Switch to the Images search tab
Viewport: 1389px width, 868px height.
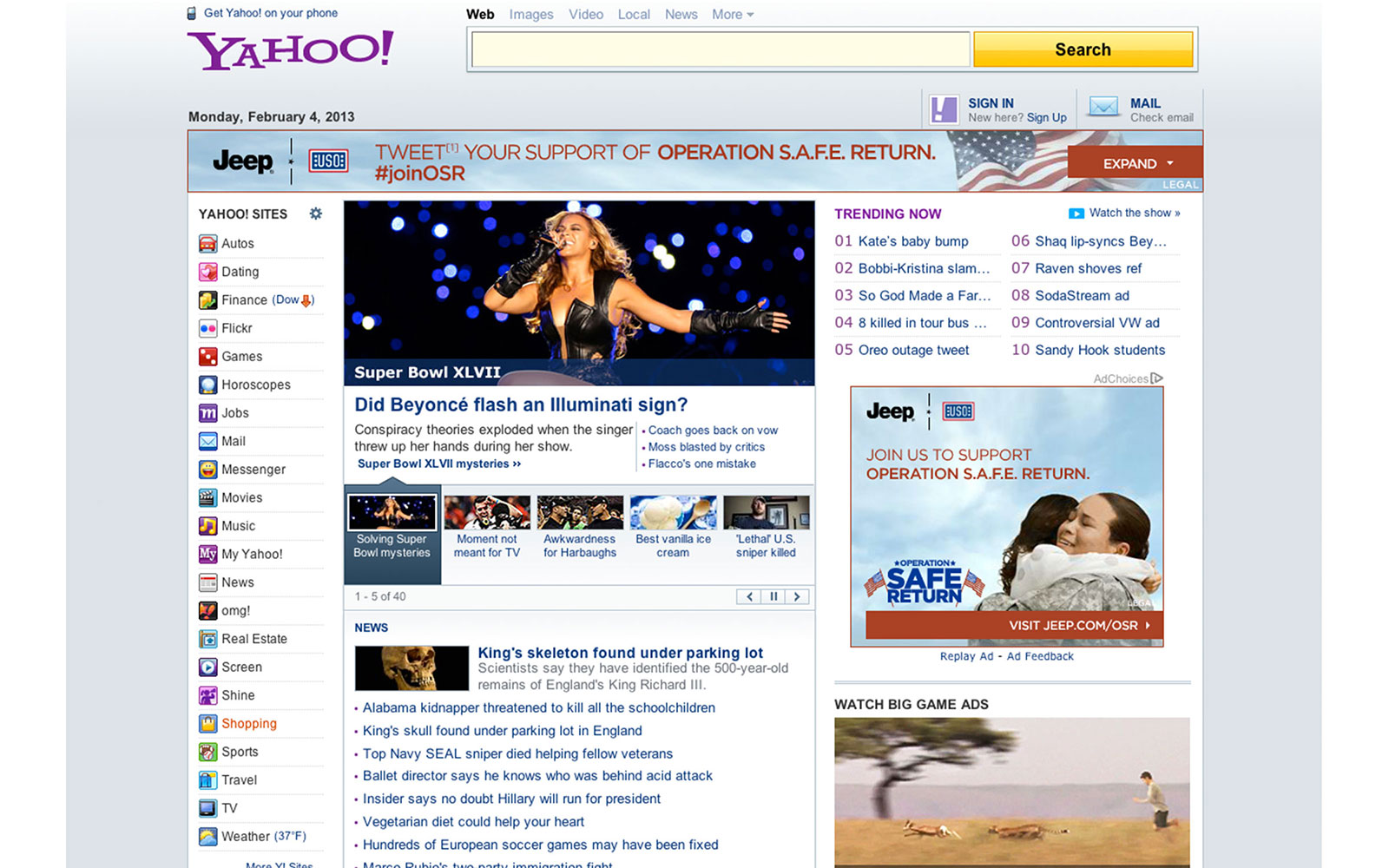tap(531, 15)
